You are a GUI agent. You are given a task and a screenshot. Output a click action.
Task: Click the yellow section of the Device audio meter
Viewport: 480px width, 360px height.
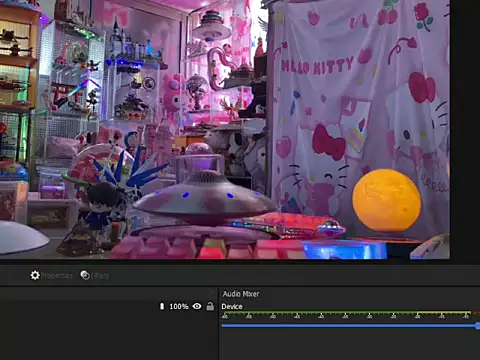[444, 313]
